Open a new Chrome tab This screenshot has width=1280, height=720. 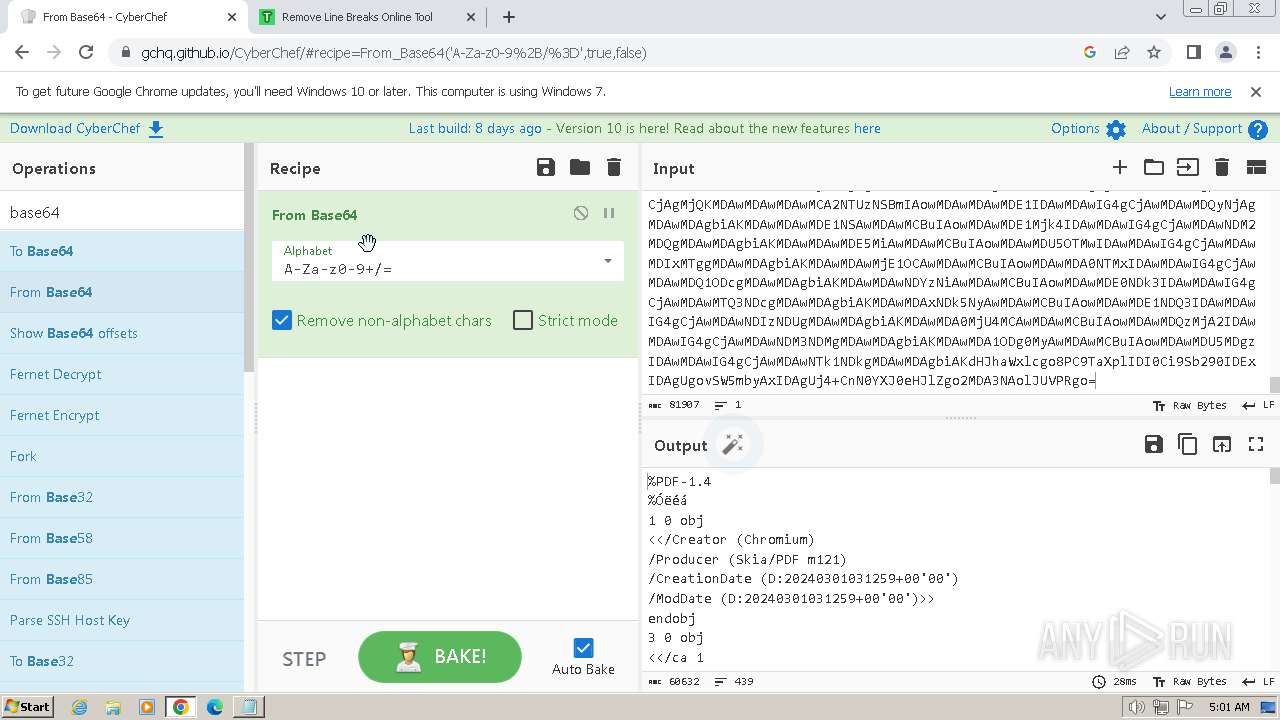(509, 17)
